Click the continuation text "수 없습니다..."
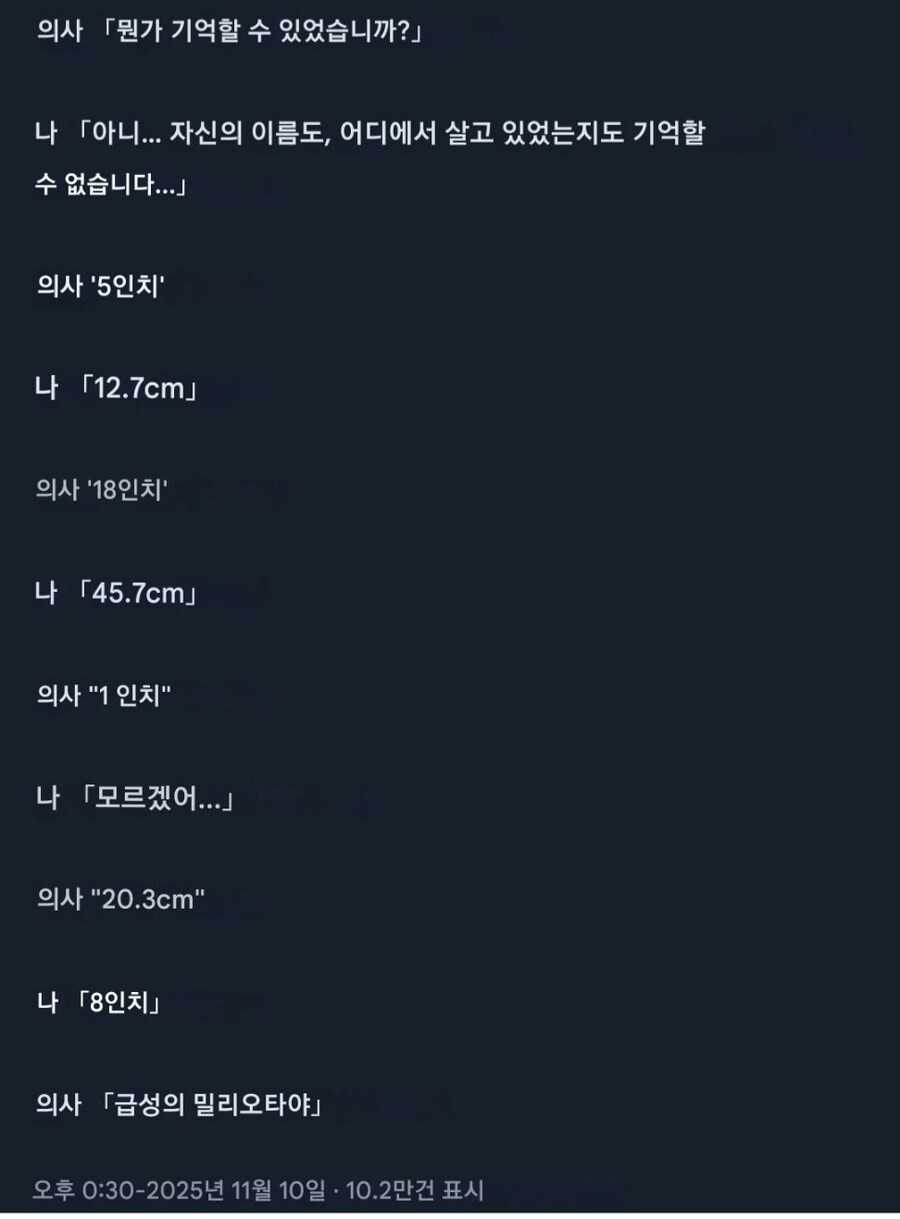The width and height of the screenshot is (900, 1219). coord(110,185)
